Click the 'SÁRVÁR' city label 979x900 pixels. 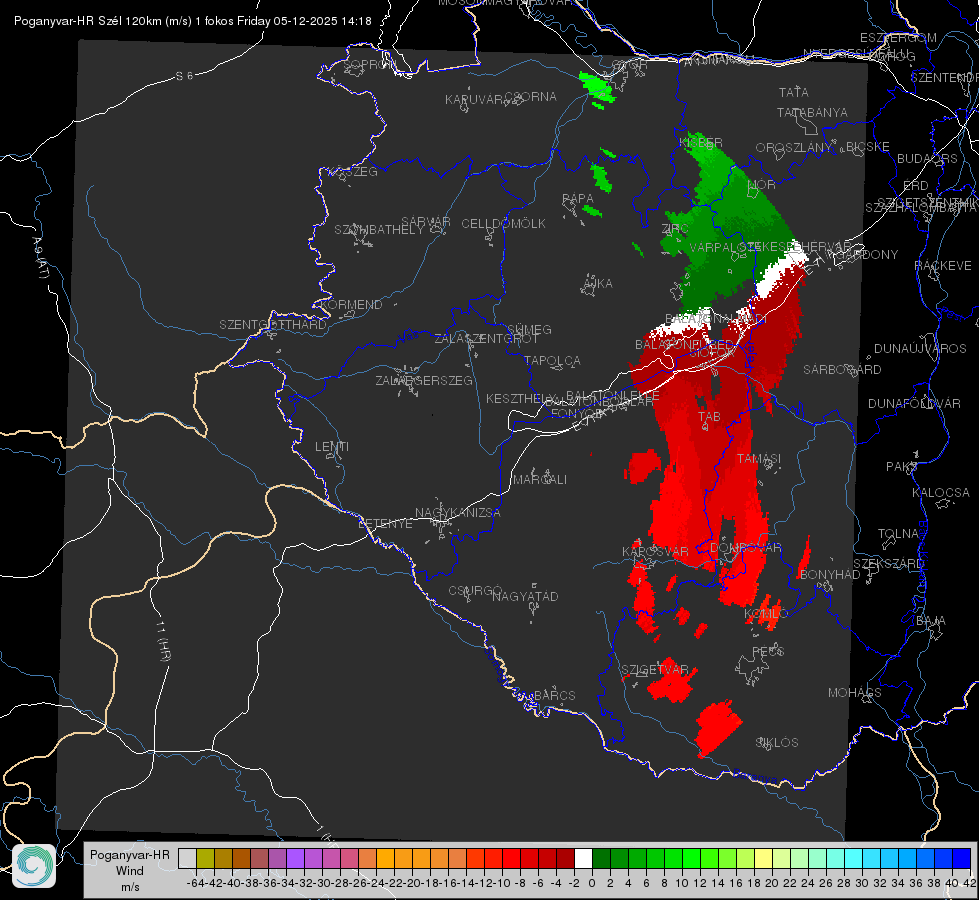pyautogui.click(x=426, y=222)
